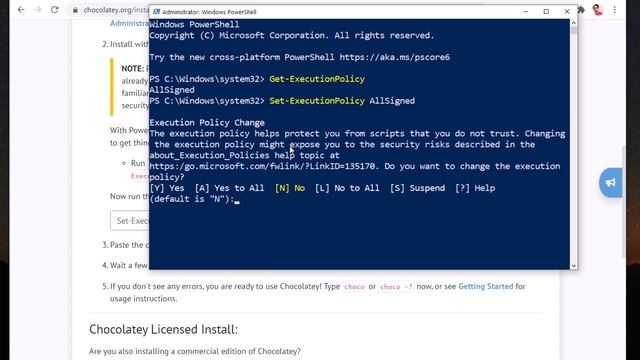Image resolution: width=640 pixels, height=360 pixels.
Task: Maximize the PowerShell window
Action: [x=546, y=11]
